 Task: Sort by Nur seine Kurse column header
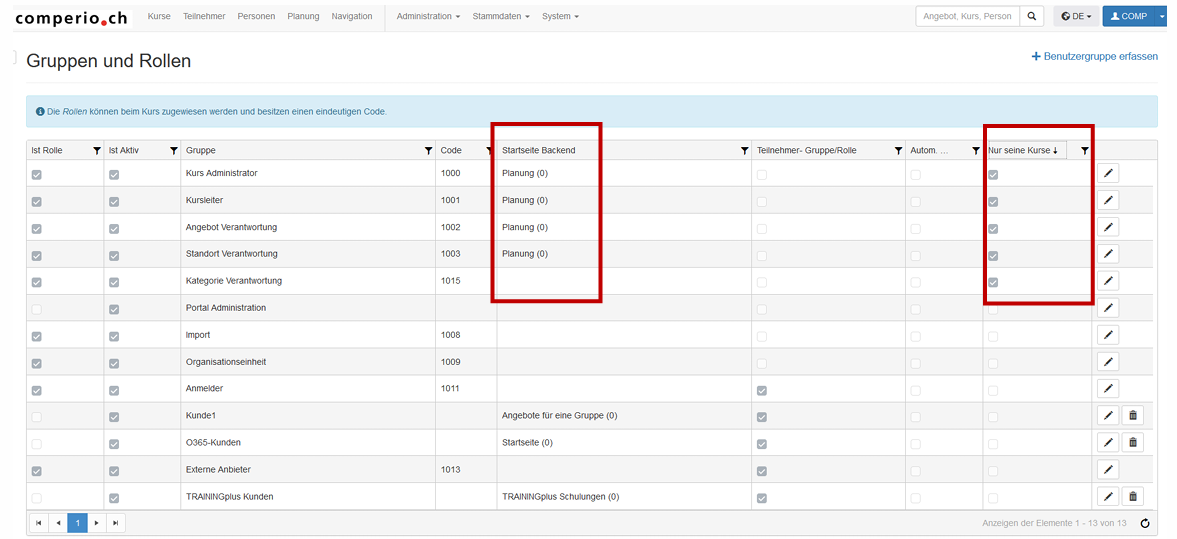1022,150
